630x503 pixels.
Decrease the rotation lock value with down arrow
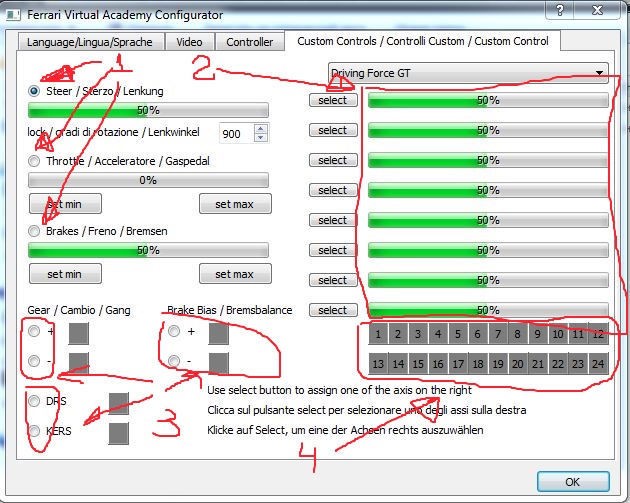click(261, 138)
